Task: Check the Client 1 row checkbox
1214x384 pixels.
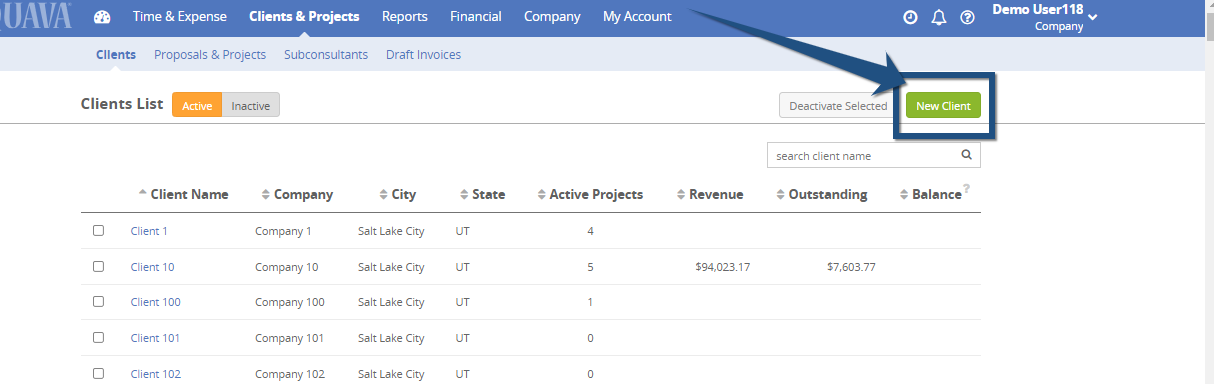Action: [x=98, y=230]
